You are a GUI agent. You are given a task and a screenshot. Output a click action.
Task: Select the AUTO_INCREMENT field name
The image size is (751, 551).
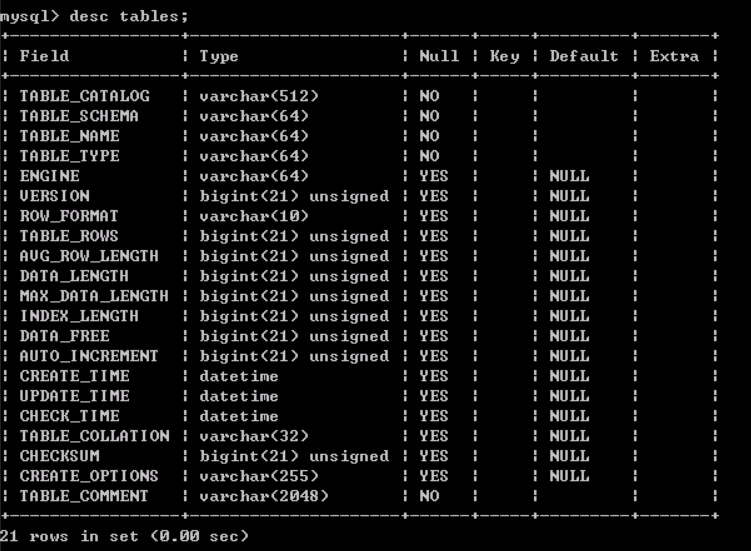(89, 357)
